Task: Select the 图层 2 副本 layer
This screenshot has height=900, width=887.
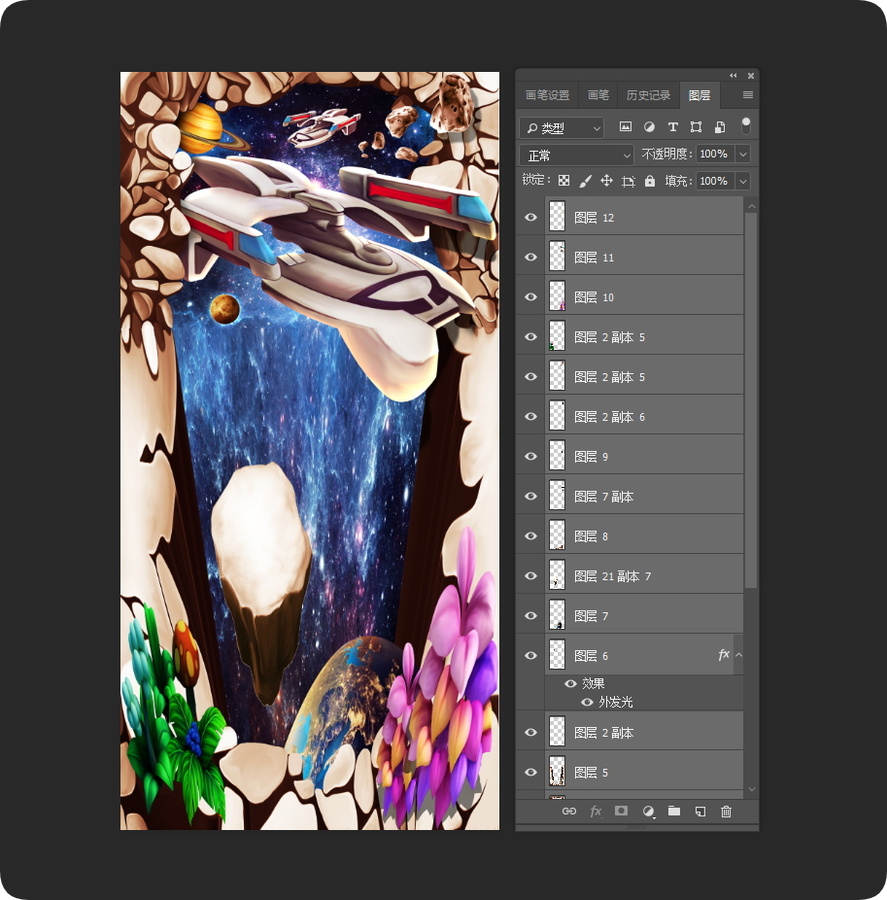Action: [x=644, y=732]
